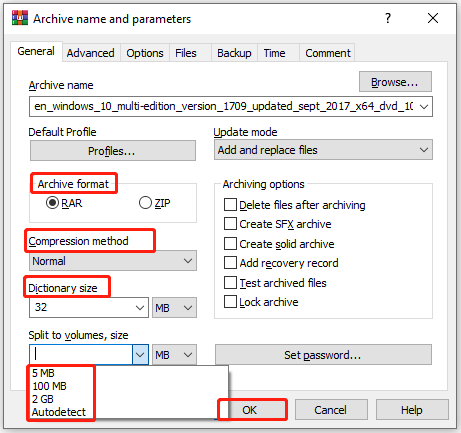Click the Split to volumes size input
Image resolution: width=461 pixels, height=433 pixels.
pyautogui.click(x=81, y=355)
